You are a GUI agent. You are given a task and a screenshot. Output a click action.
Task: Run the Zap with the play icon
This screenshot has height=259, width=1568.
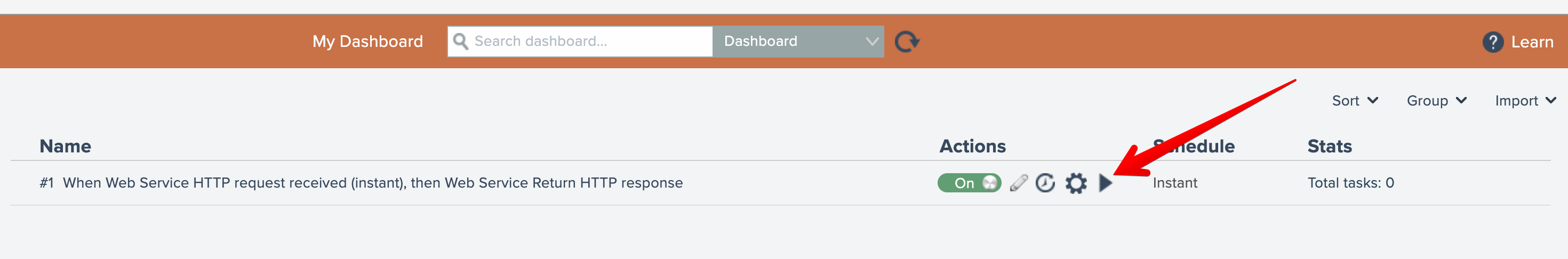click(1106, 183)
